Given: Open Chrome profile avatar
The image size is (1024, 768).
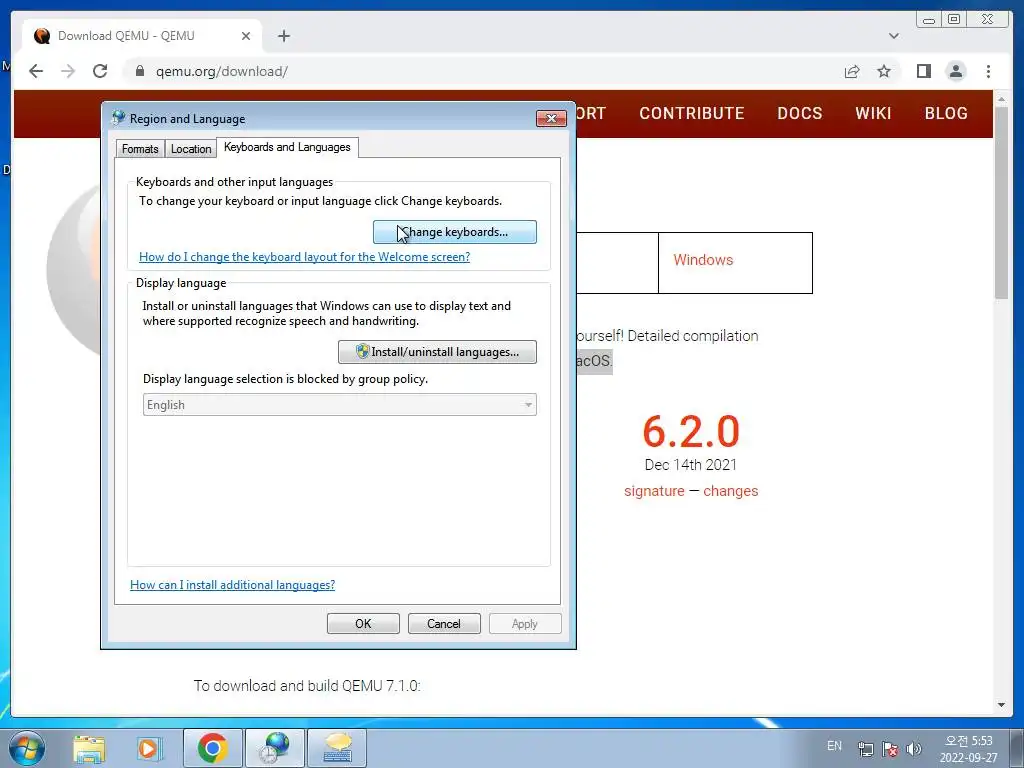Looking at the screenshot, I should (956, 71).
